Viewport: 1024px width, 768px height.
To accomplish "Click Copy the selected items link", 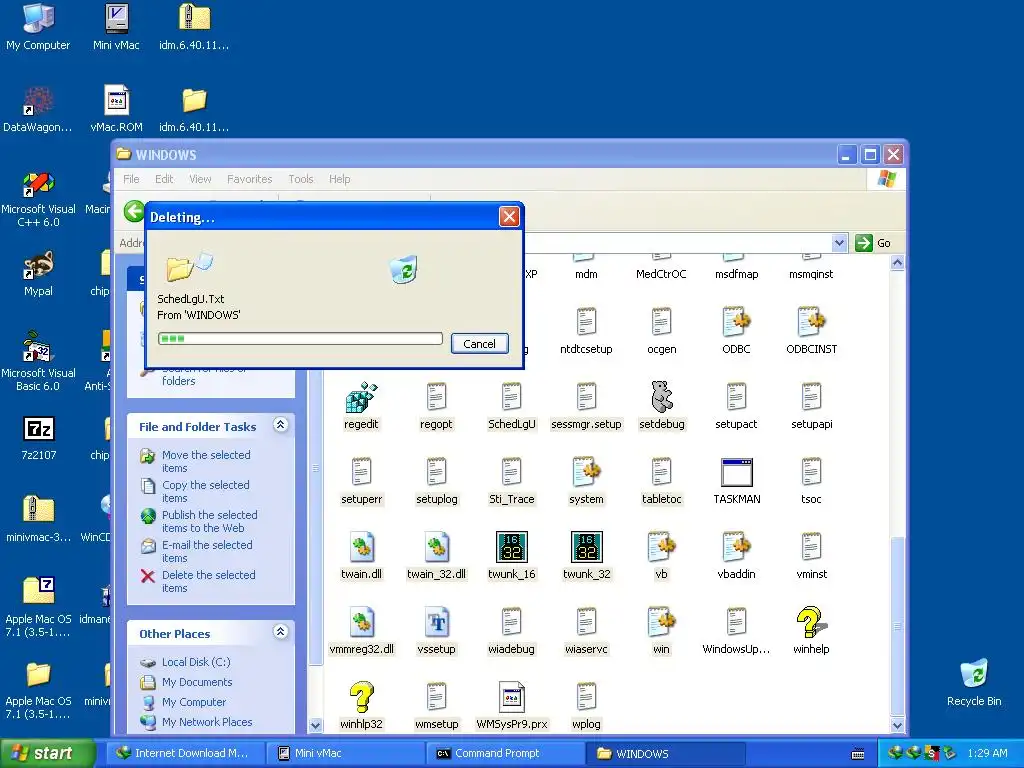I will (206, 492).
